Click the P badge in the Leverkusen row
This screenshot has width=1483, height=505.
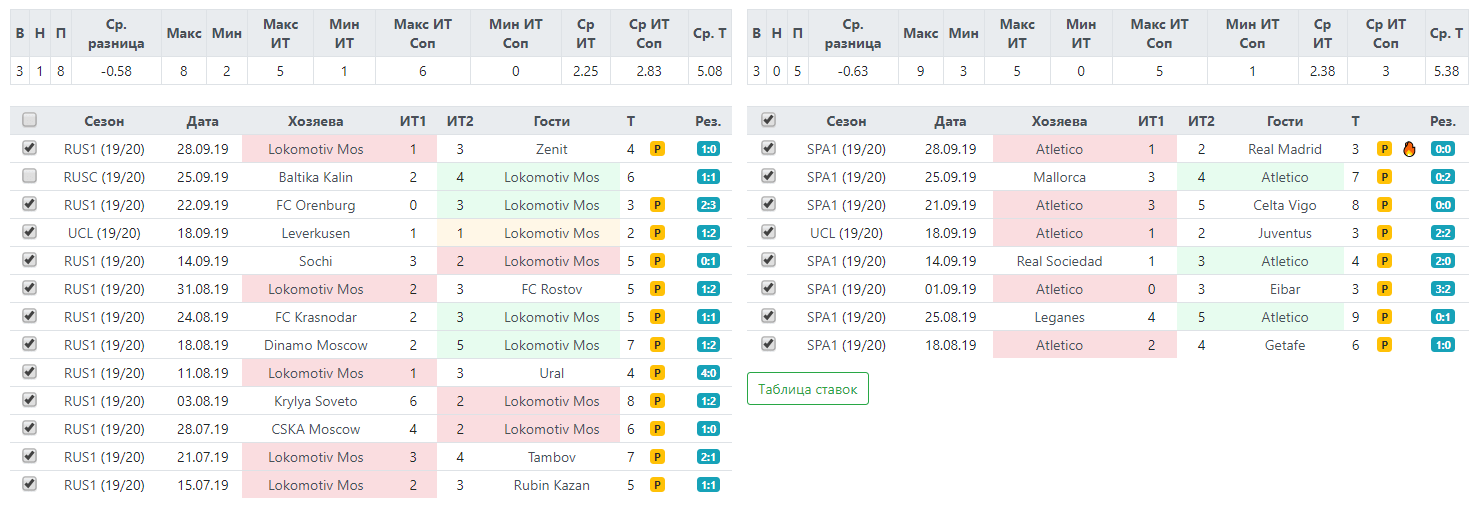coord(657,233)
